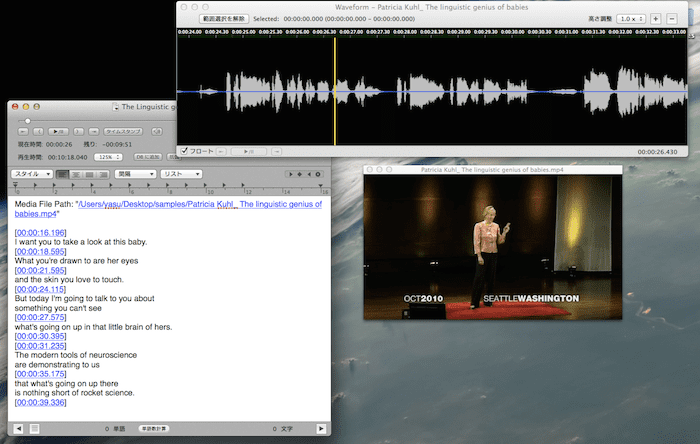Click the text 'and the skin you love to touch.'
Image resolution: width=700 pixels, height=444 pixels.
[x=69, y=280]
